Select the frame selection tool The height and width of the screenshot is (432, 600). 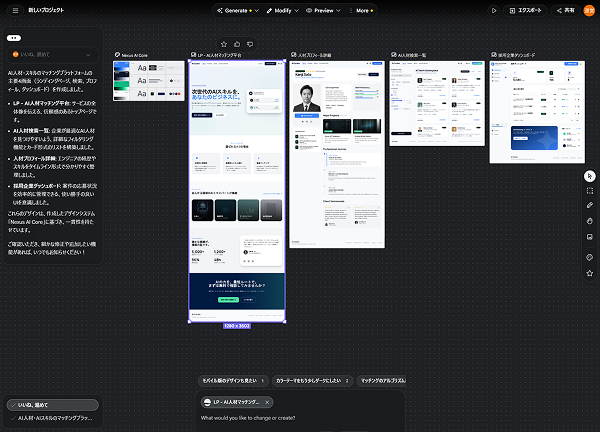click(x=589, y=191)
